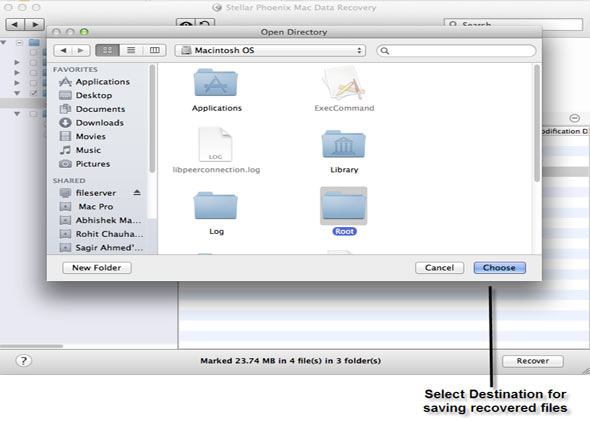Select the libpeerconnection.log file icon
Image resolution: width=590 pixels, height=421 pixels.
[x=215, y=145]
